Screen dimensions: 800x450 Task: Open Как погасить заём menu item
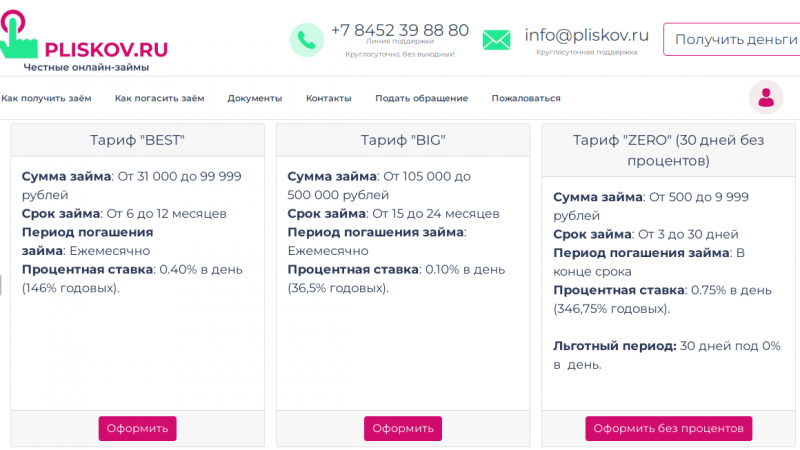(160, 98)
